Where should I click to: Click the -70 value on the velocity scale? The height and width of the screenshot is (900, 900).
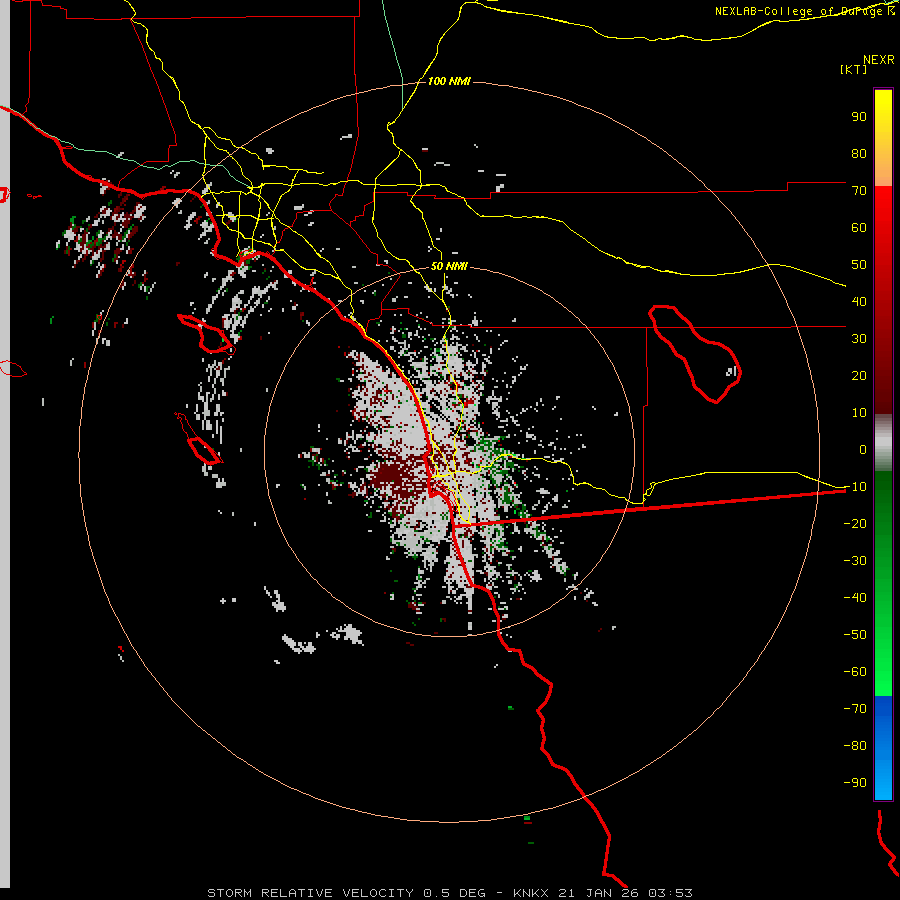[855, 709]
